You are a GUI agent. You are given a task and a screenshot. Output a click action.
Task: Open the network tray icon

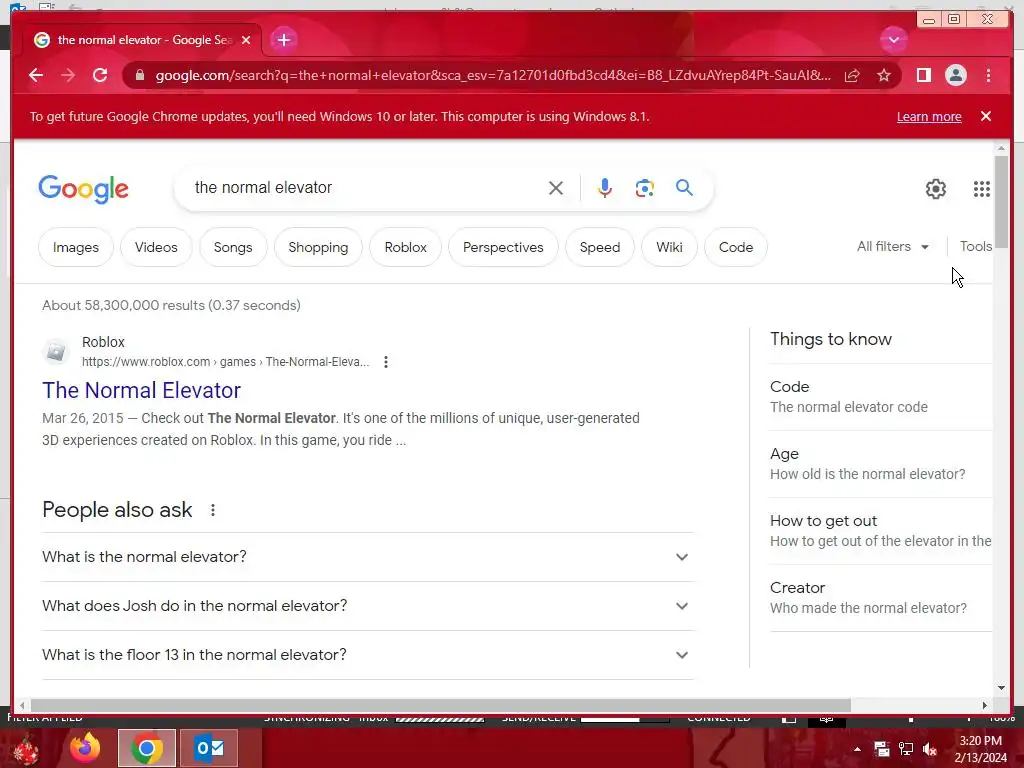[906, 749]
